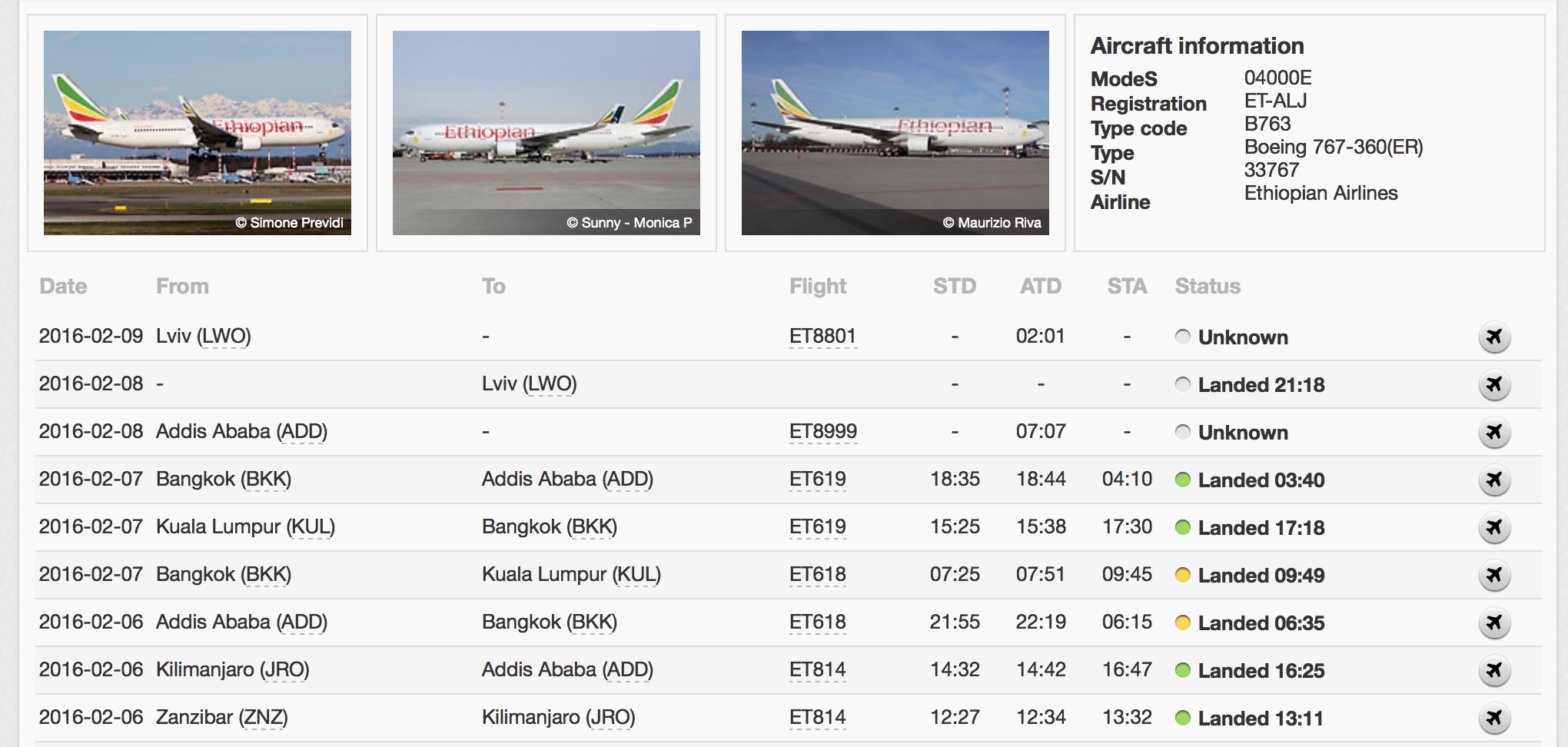Viewport: 1568px width, 747px height.
Task: Click the plane icon for flight ET8999
Action: 1493,432
